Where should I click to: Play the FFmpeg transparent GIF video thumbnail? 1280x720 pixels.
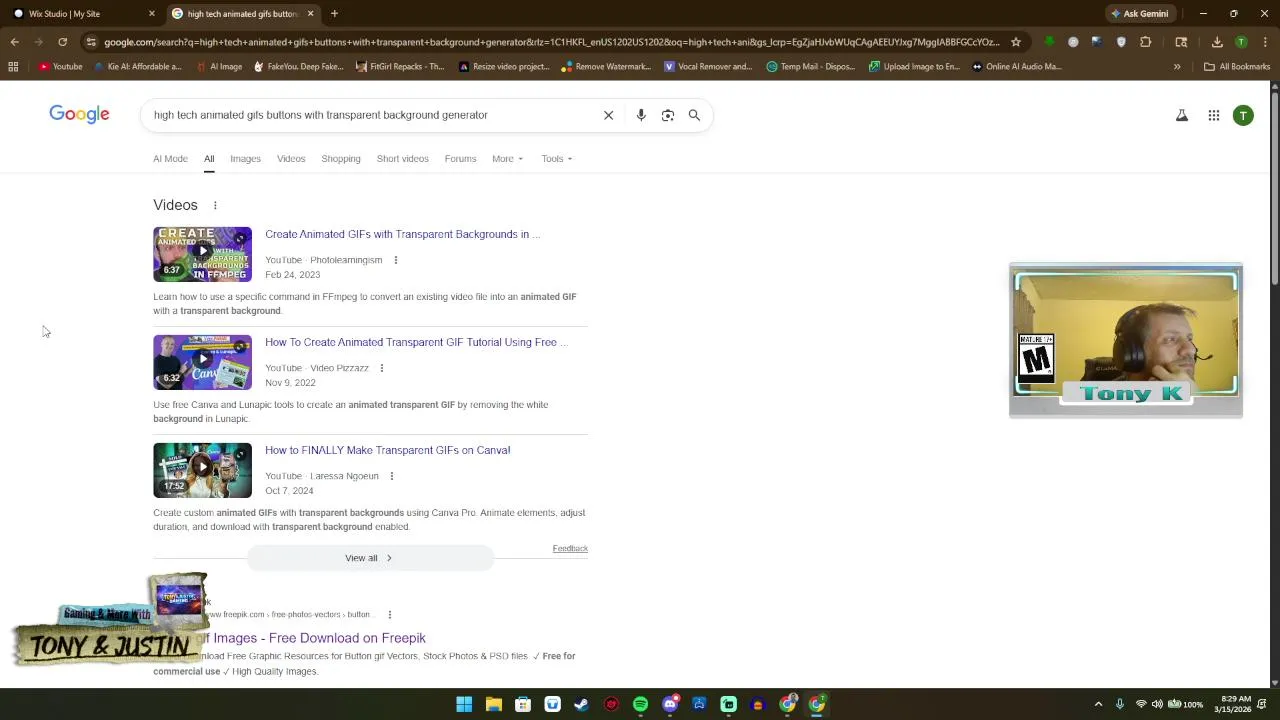[x=202, y=254]
